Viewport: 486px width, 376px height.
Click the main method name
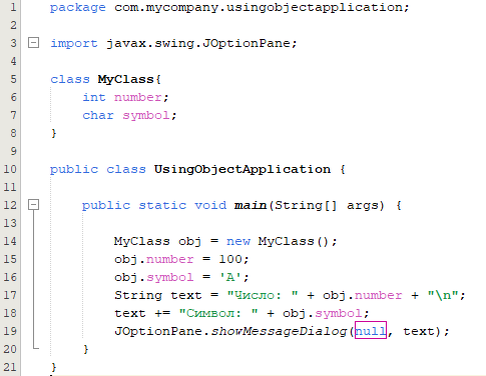point(250,205)
